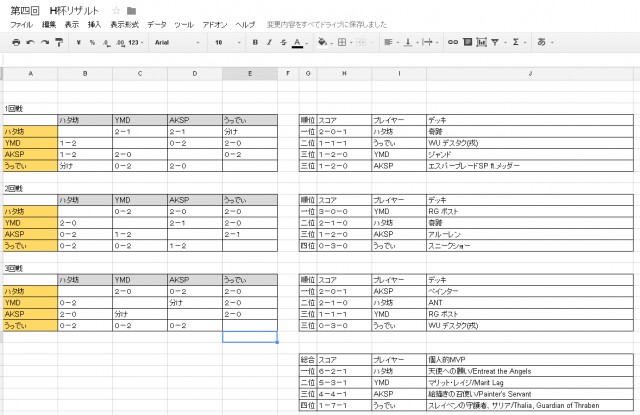
Task: Open the Arial font dropdown
Action: (x=177, y=42)
